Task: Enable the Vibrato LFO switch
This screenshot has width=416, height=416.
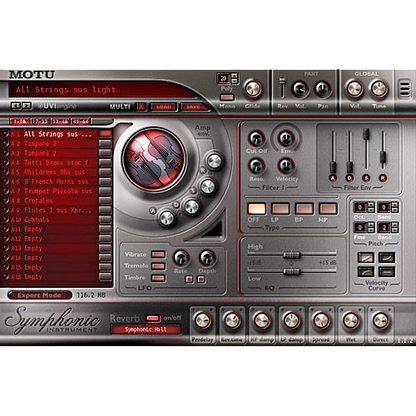Action: point(158,254)
